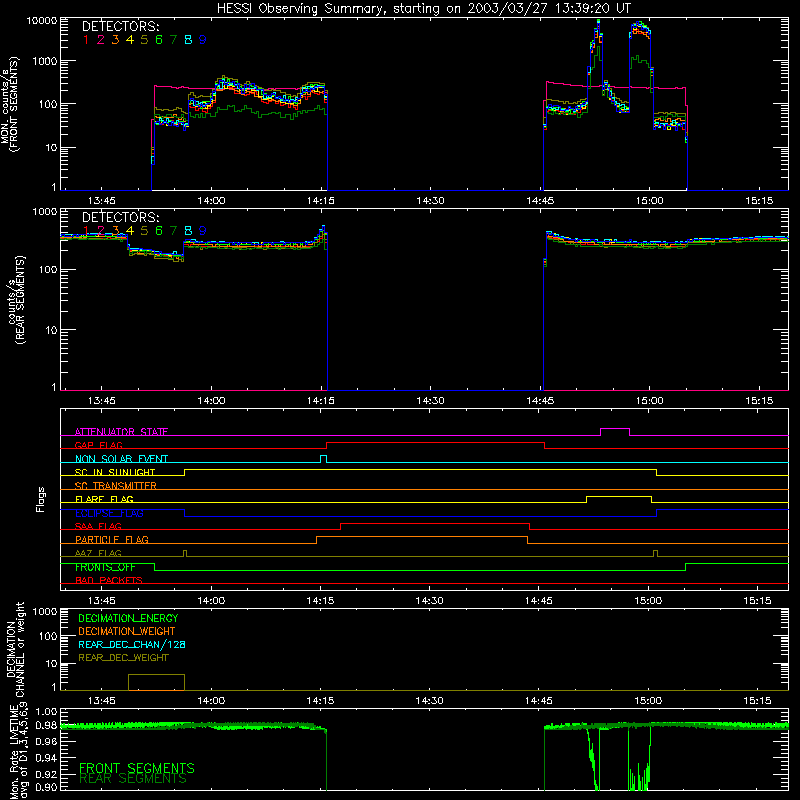Click the PARTICLE_FLAG label

112,539
